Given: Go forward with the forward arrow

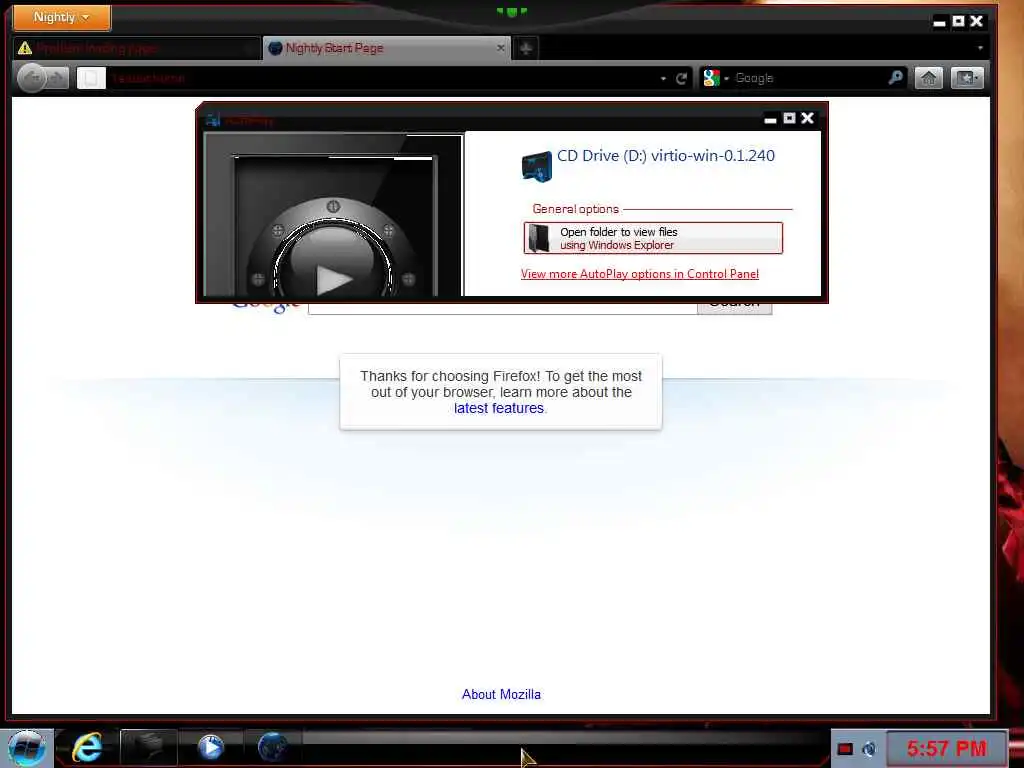Looking at the screenshot, I should pos(58,78).
